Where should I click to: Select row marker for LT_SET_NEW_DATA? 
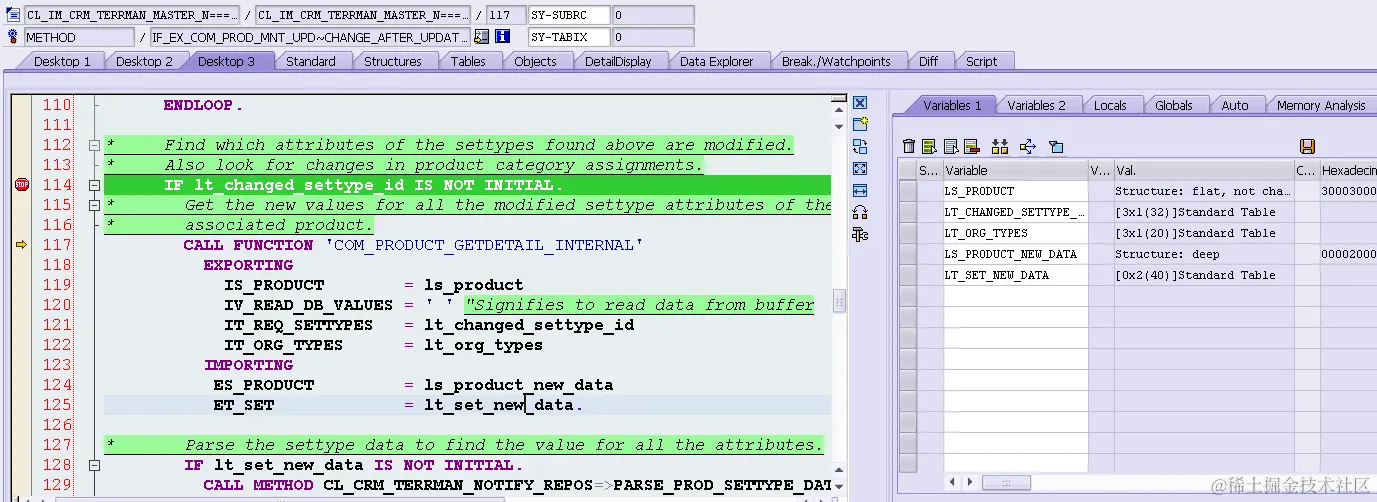pos(908,275)
